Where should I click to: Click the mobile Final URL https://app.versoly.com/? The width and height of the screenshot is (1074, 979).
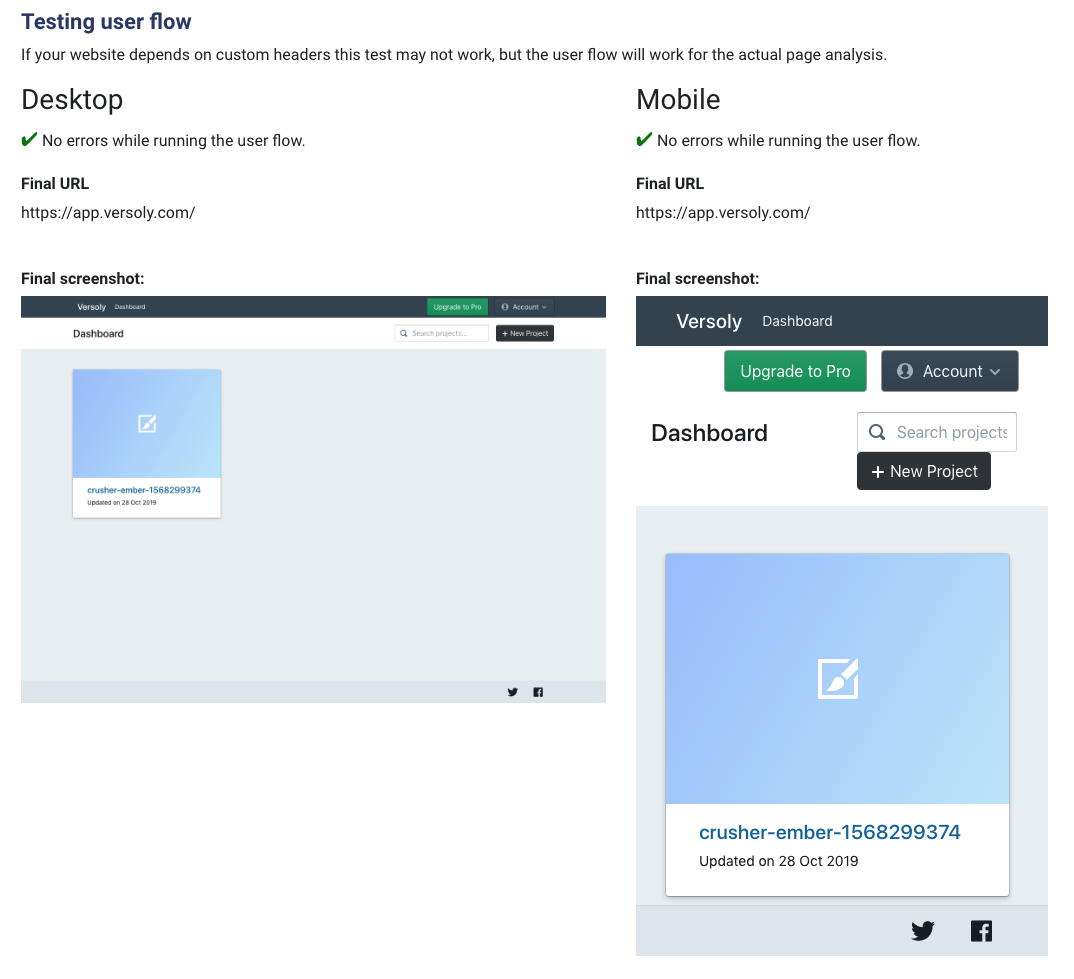[723, 213]
